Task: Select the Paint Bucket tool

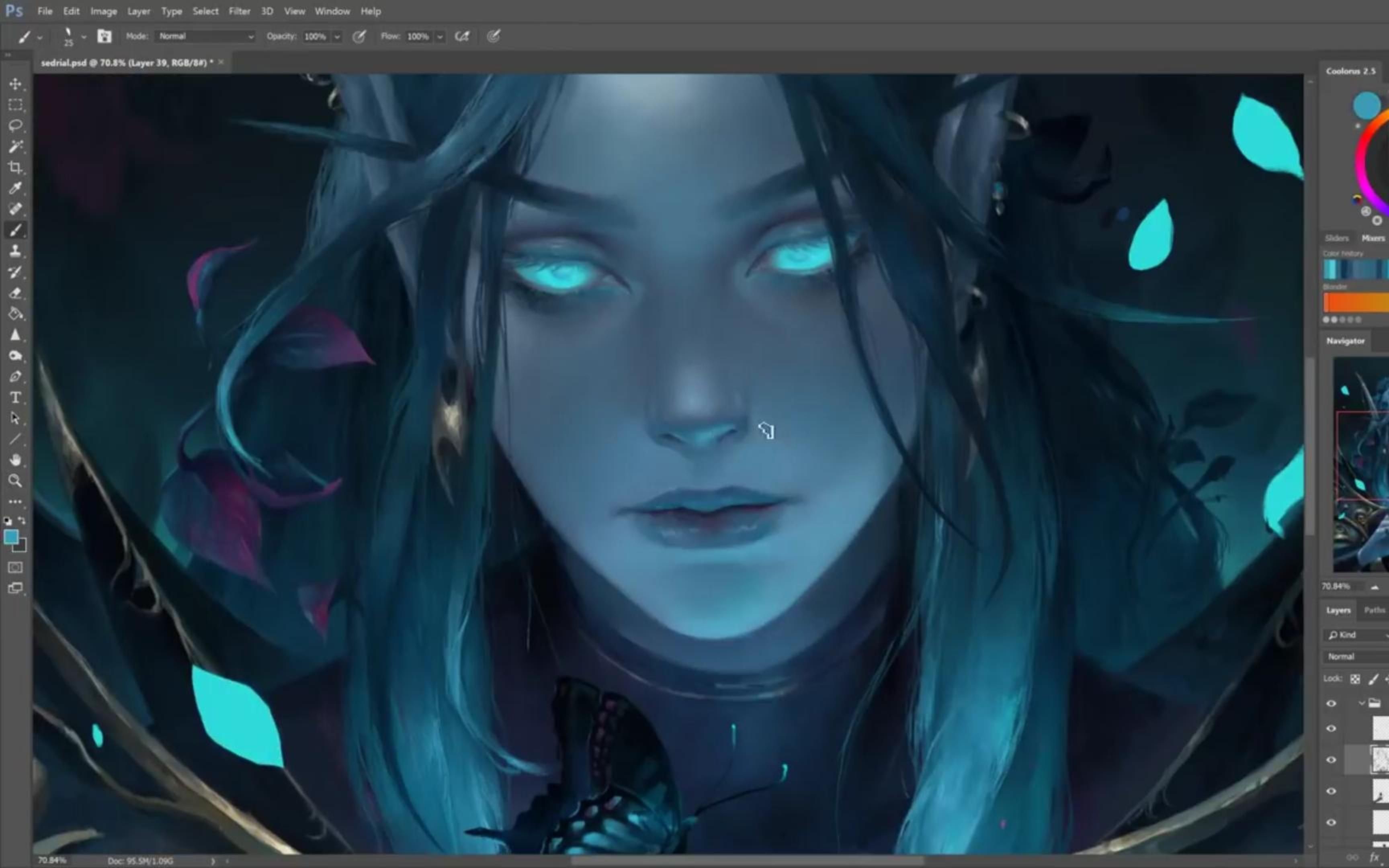Action: coord(16,314)
